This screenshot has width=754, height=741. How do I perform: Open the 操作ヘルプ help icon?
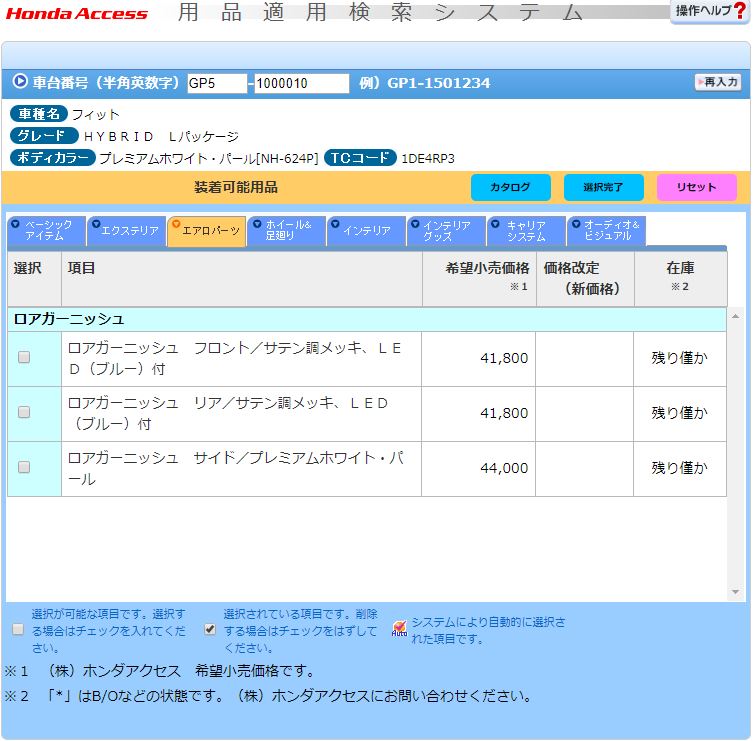pos(710,11)
